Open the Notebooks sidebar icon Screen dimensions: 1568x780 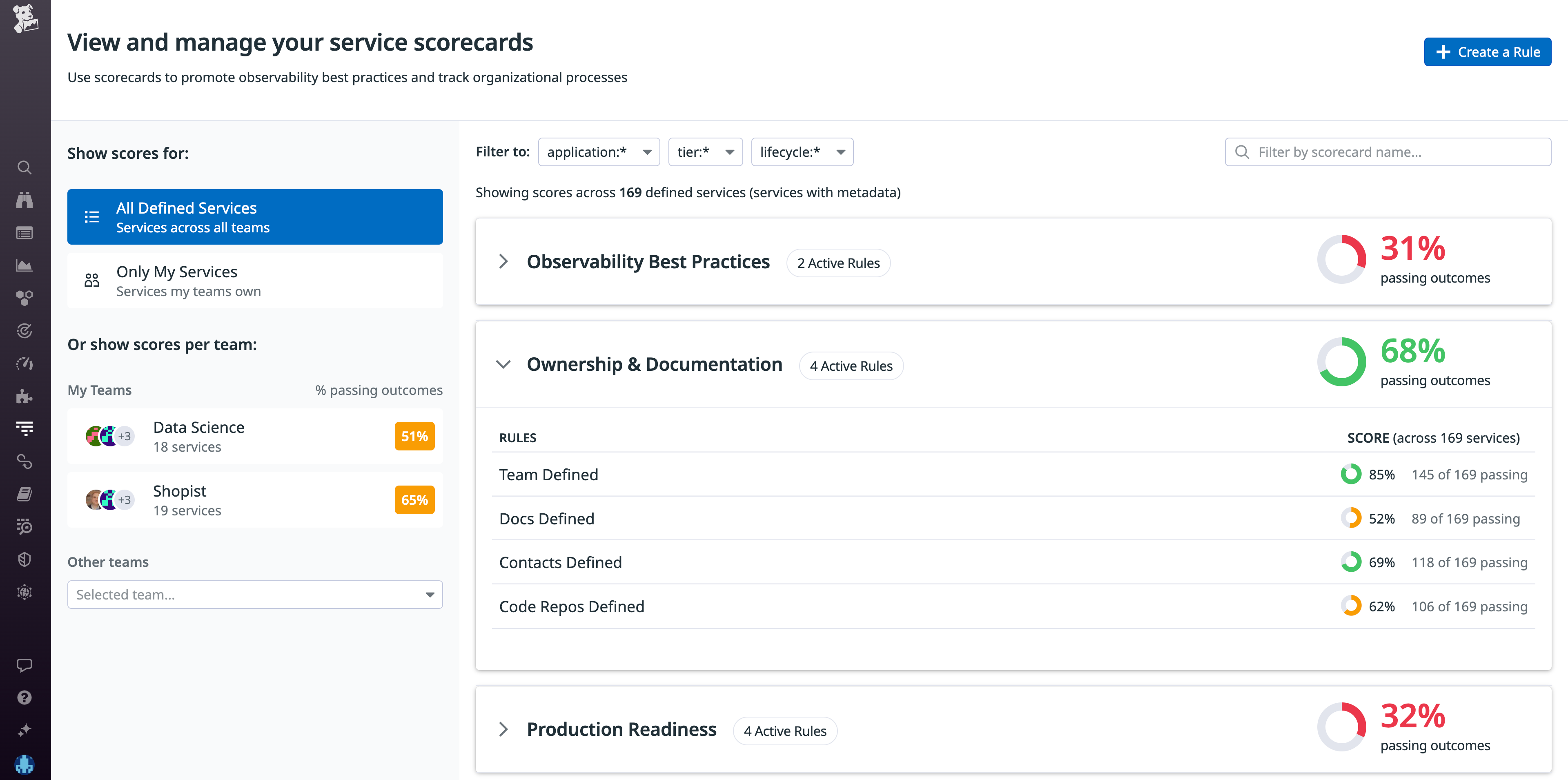[x=24, y=494]
